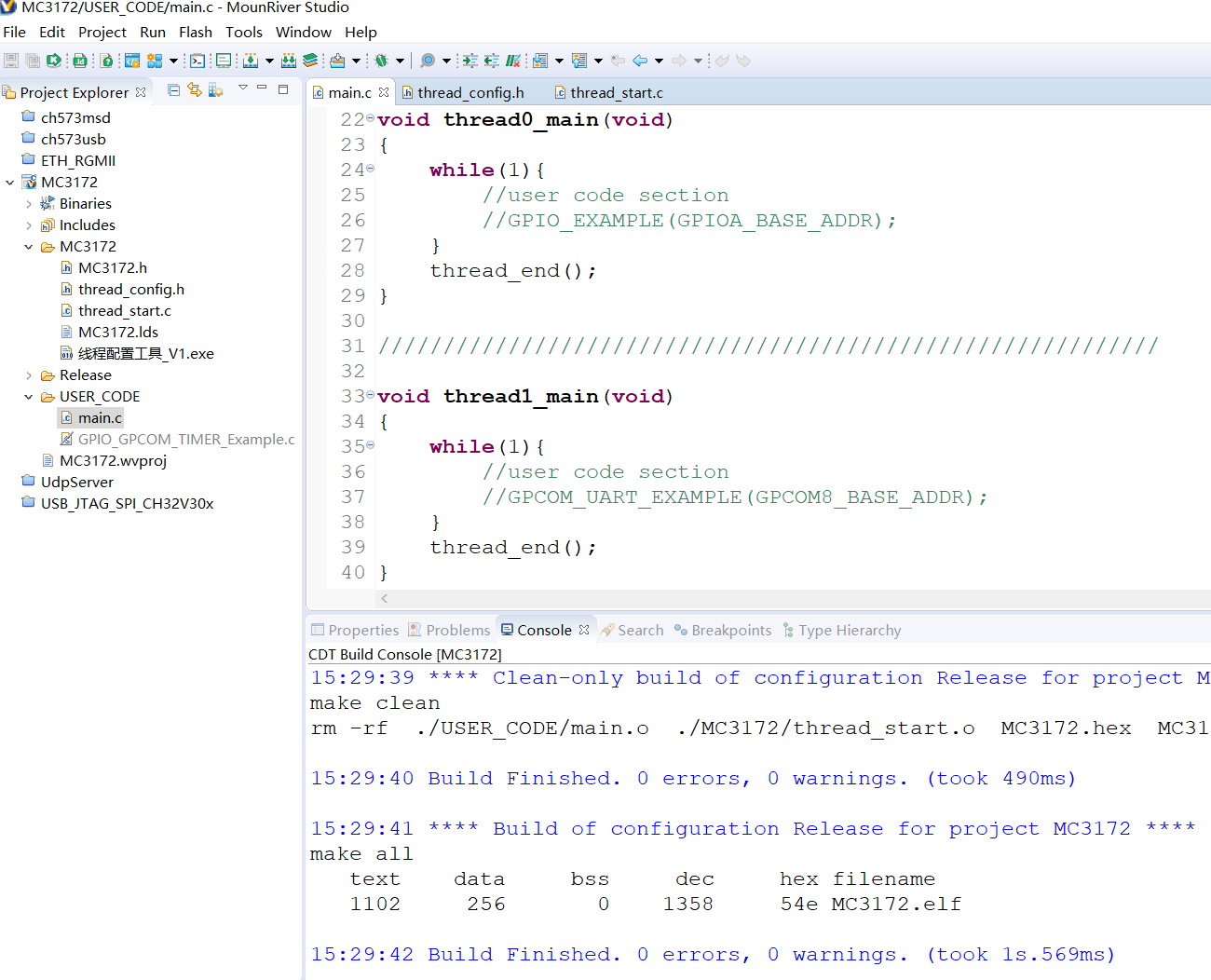Close the Project Explorer view
This screenshot has width=1211, height=980.
tap(141, 92)
